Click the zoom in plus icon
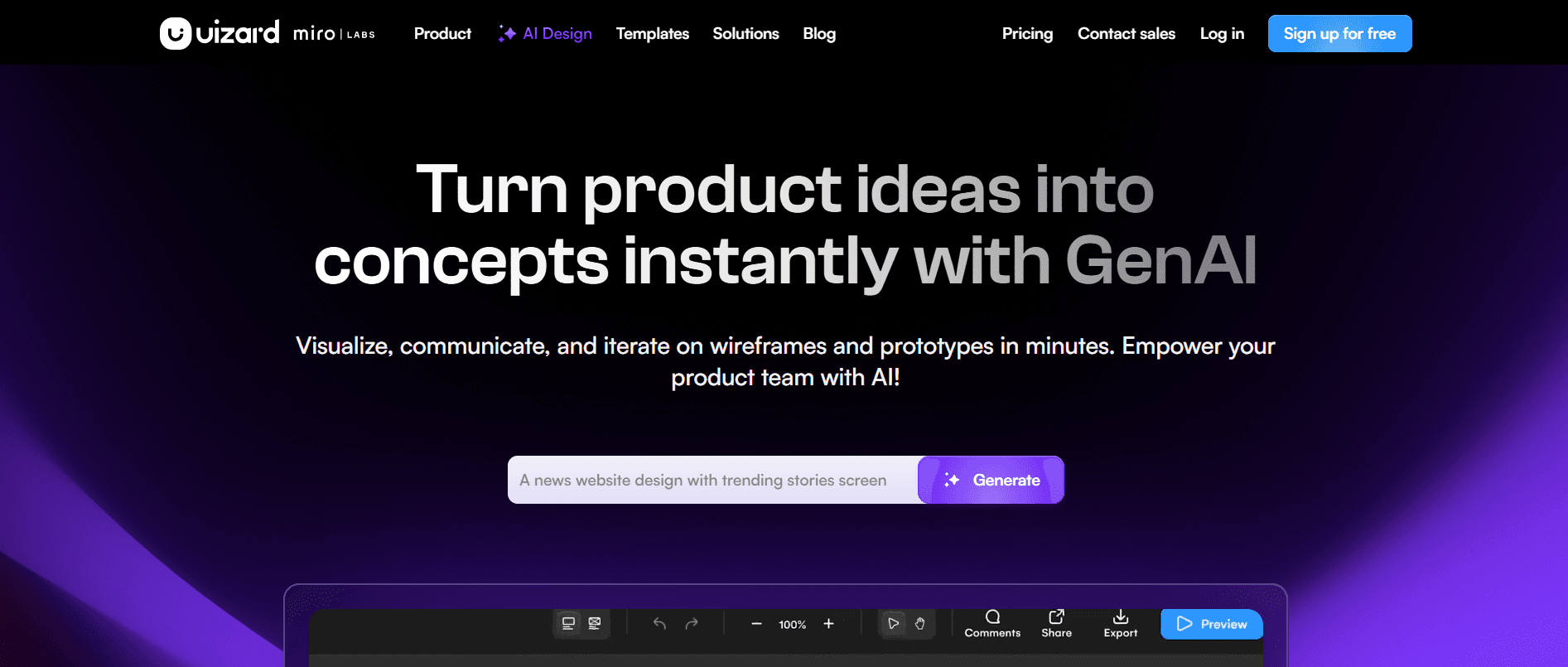1568x667 pixels. (828, 624)
